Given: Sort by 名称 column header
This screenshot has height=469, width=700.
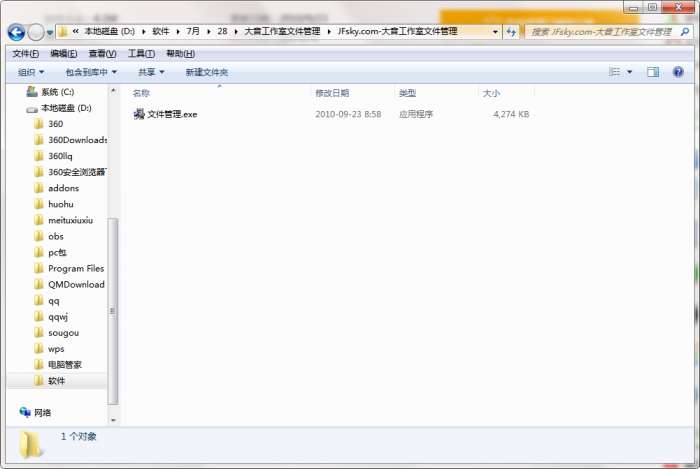Looking at the screenshot, I should point(141,93).
